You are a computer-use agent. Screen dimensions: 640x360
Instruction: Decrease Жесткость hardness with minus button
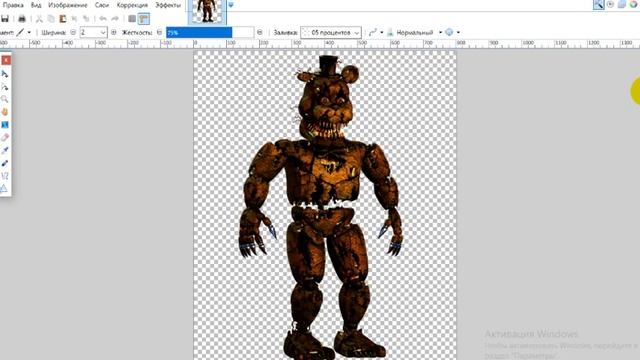(160, 32)
